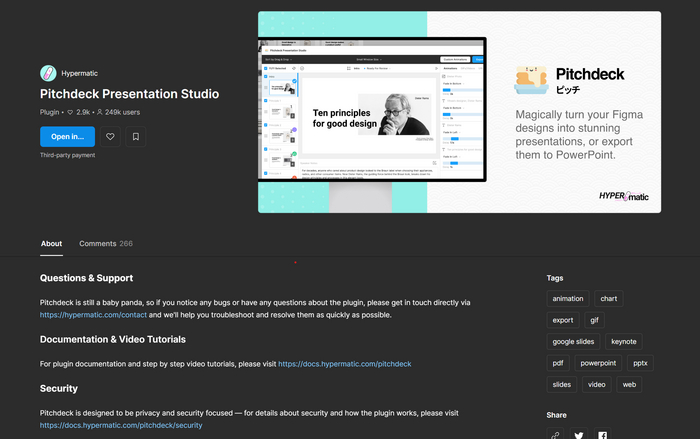Switch to the About tab
The width and height of the screenshot is (700, 439).
point(51,243)
